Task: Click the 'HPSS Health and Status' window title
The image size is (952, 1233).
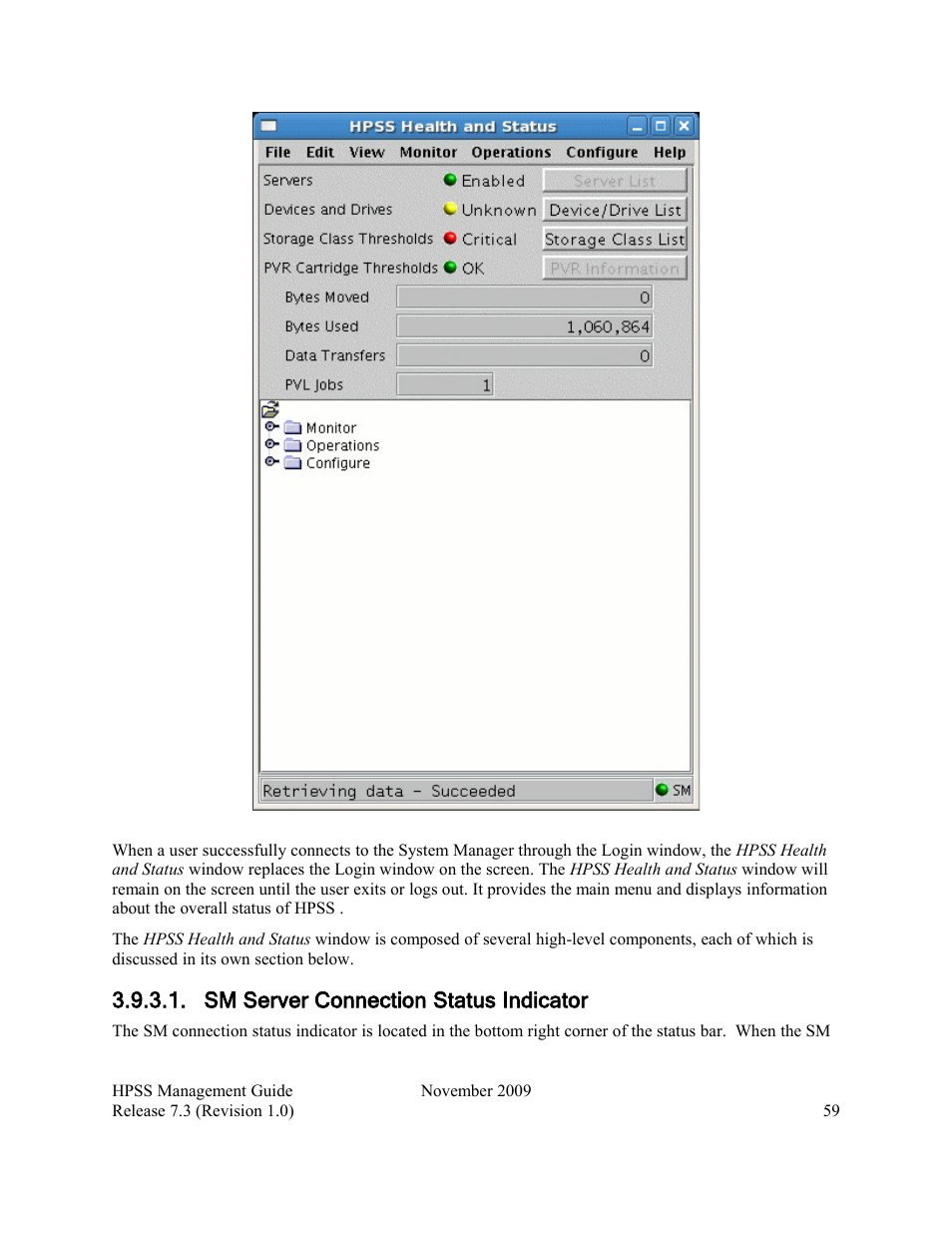Action: tap(452, 126)
